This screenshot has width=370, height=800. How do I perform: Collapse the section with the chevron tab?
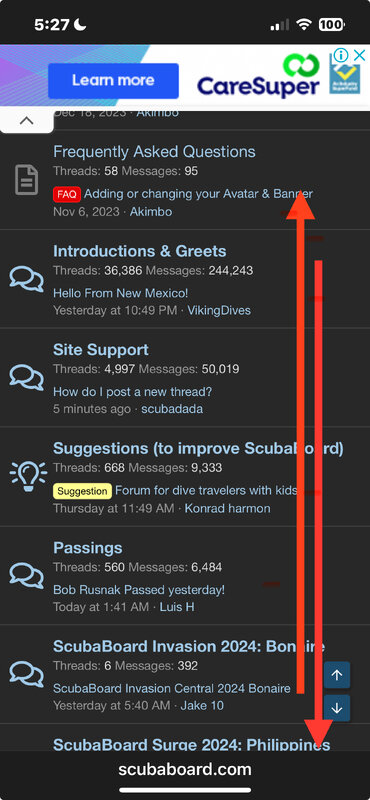(x=27, y=121)
